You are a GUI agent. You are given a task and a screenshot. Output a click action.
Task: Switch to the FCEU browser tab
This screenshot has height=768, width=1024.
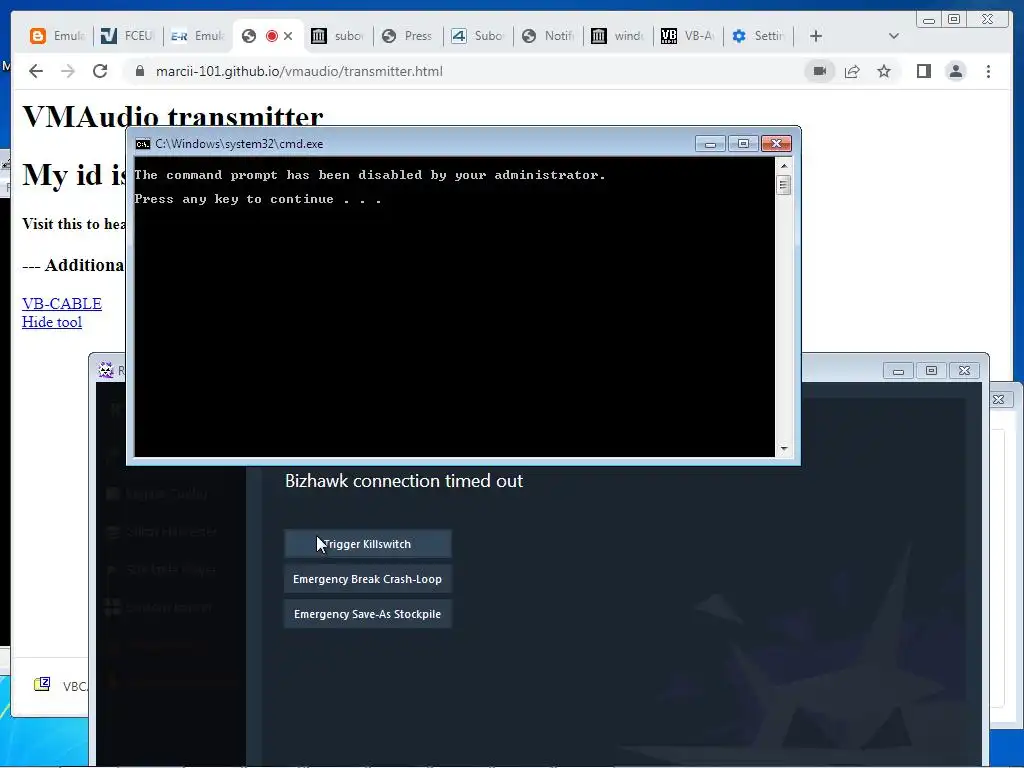127,36
